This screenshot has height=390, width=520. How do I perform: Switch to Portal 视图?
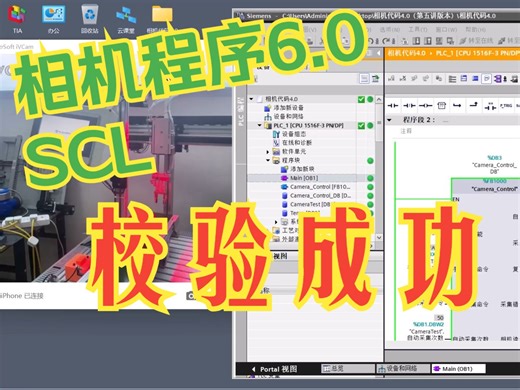(274, 369)
